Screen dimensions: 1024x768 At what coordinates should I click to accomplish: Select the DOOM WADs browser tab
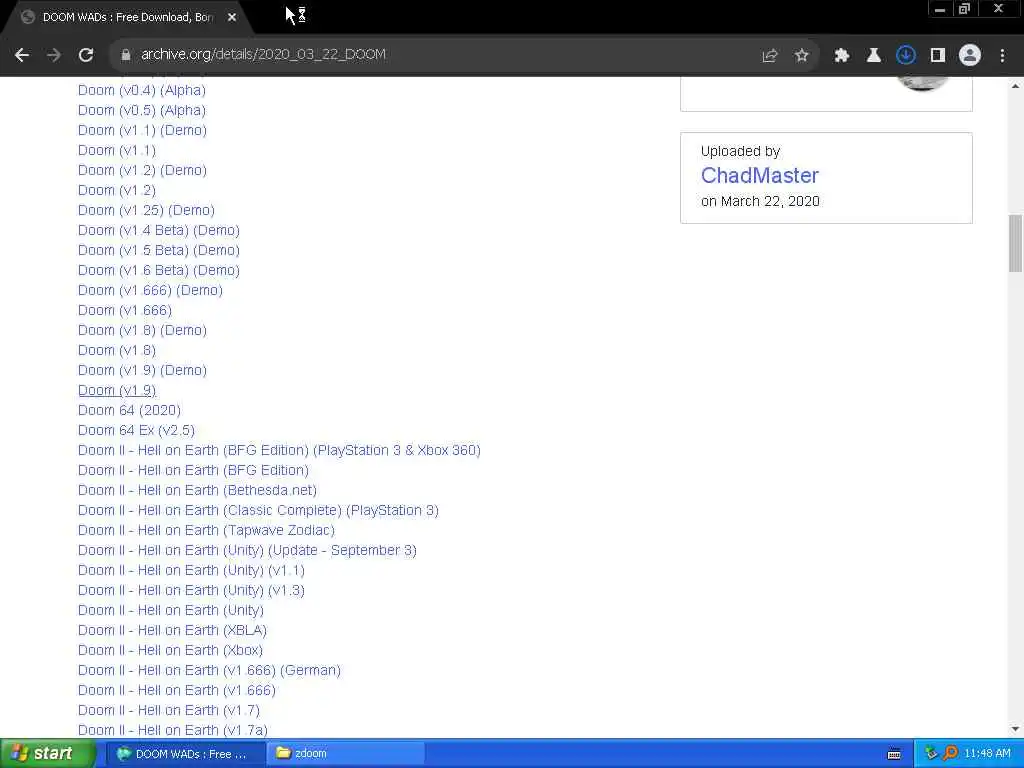point(127,18)
